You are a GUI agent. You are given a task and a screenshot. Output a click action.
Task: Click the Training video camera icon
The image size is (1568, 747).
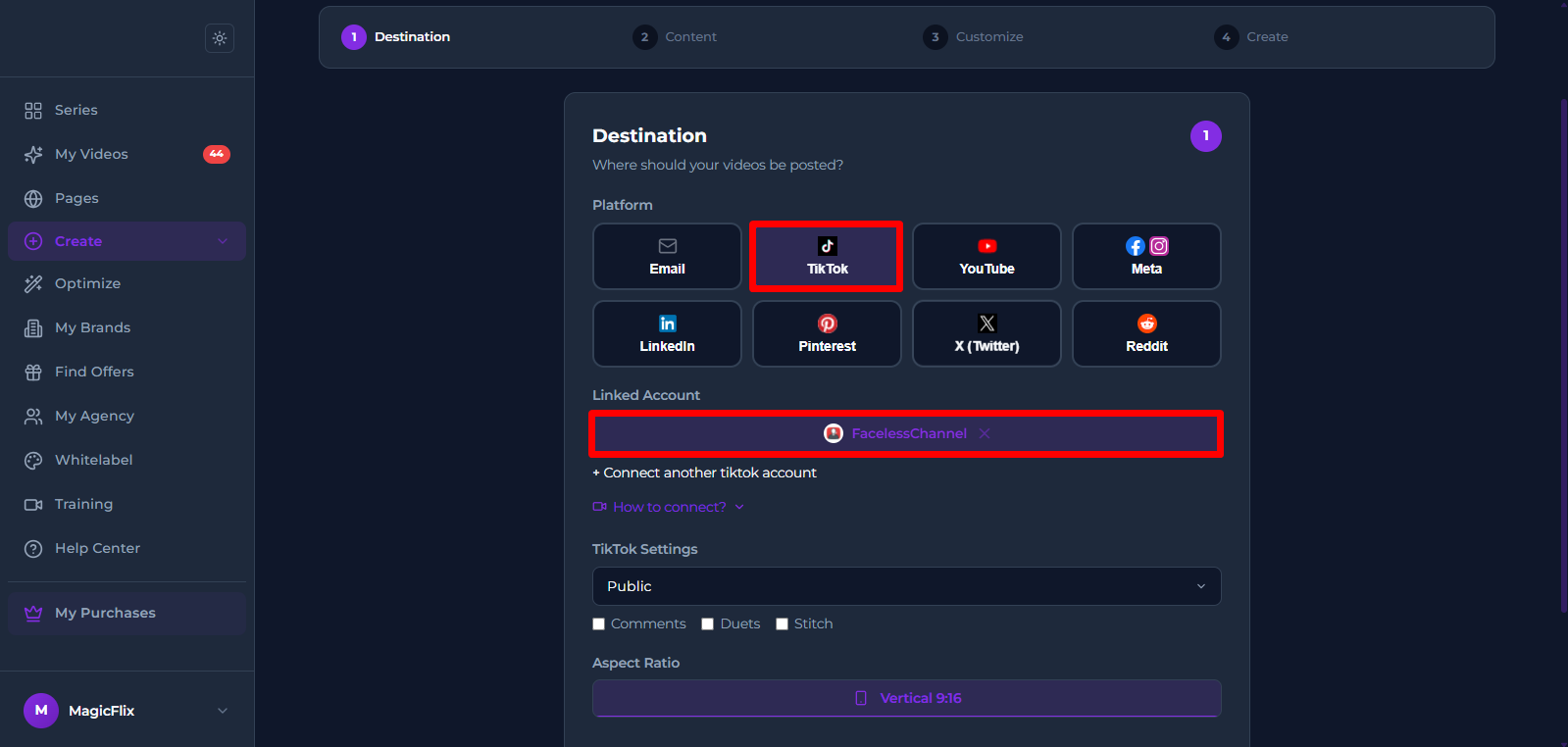pyautogui.click(x=33, y=505)
